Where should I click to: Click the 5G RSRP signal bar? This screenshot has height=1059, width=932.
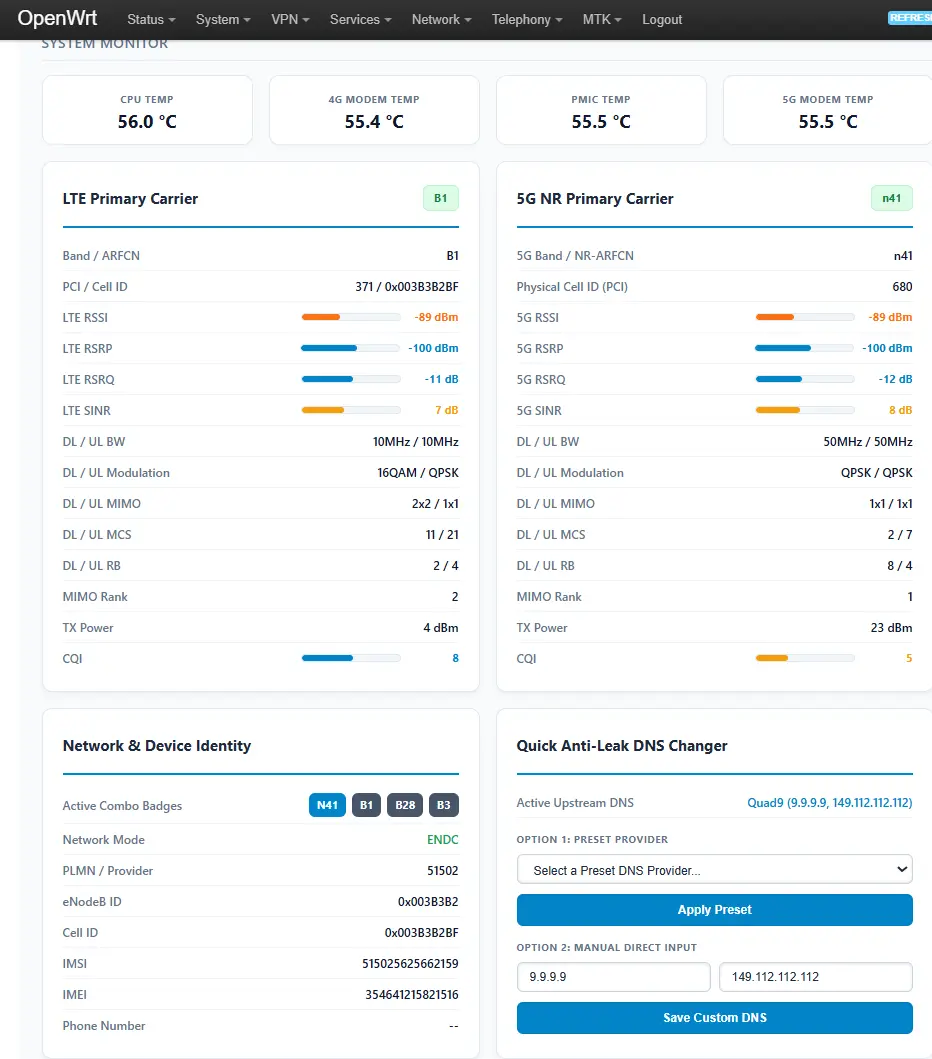pyautogui.click(x=804, y=348)
